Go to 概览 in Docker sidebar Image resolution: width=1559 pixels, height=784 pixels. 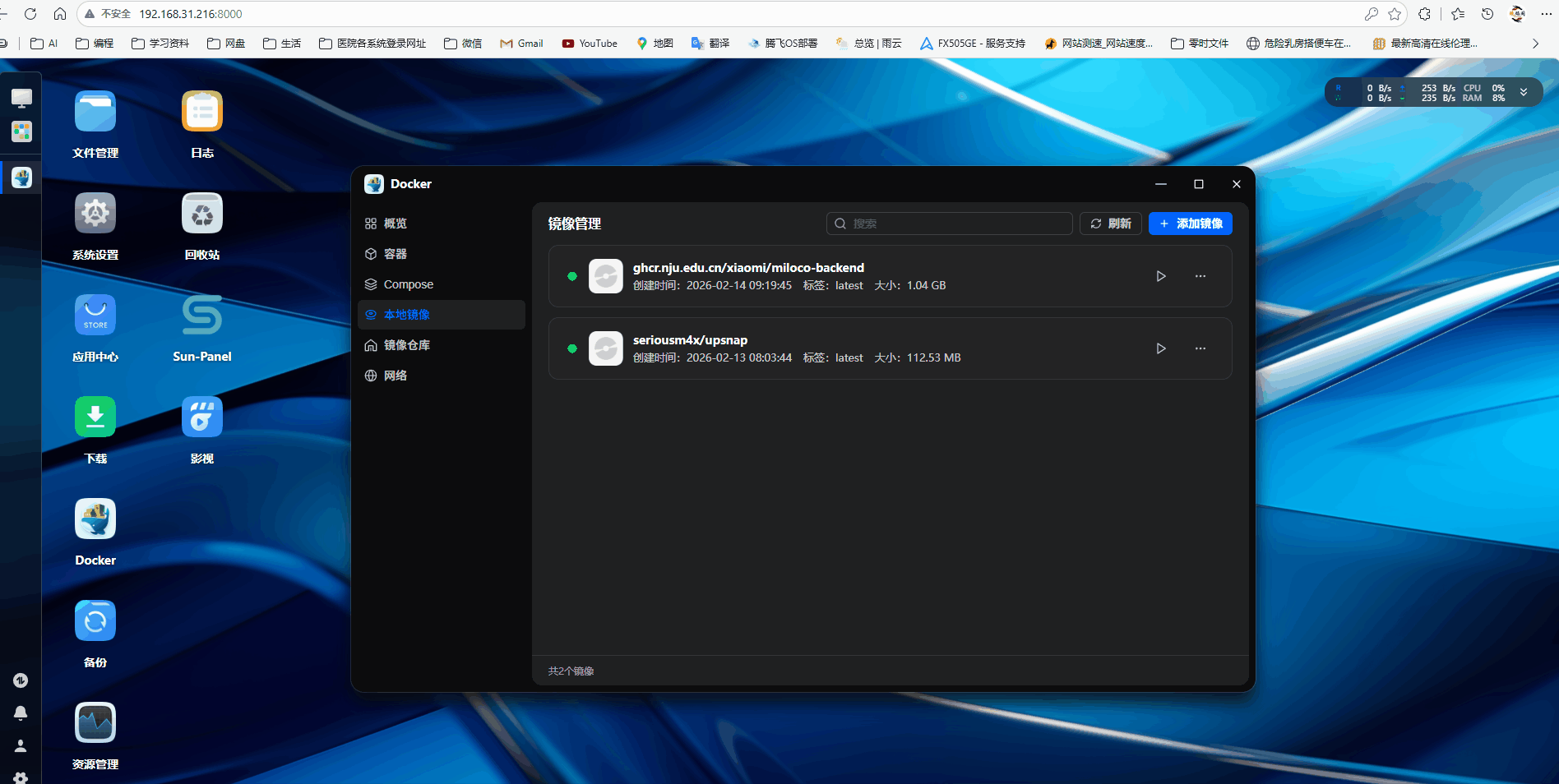click(x=442, y=224)
